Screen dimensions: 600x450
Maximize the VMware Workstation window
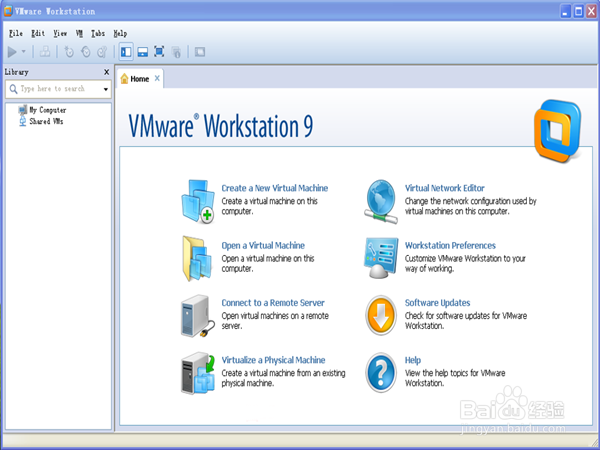[x=579, y=11]
